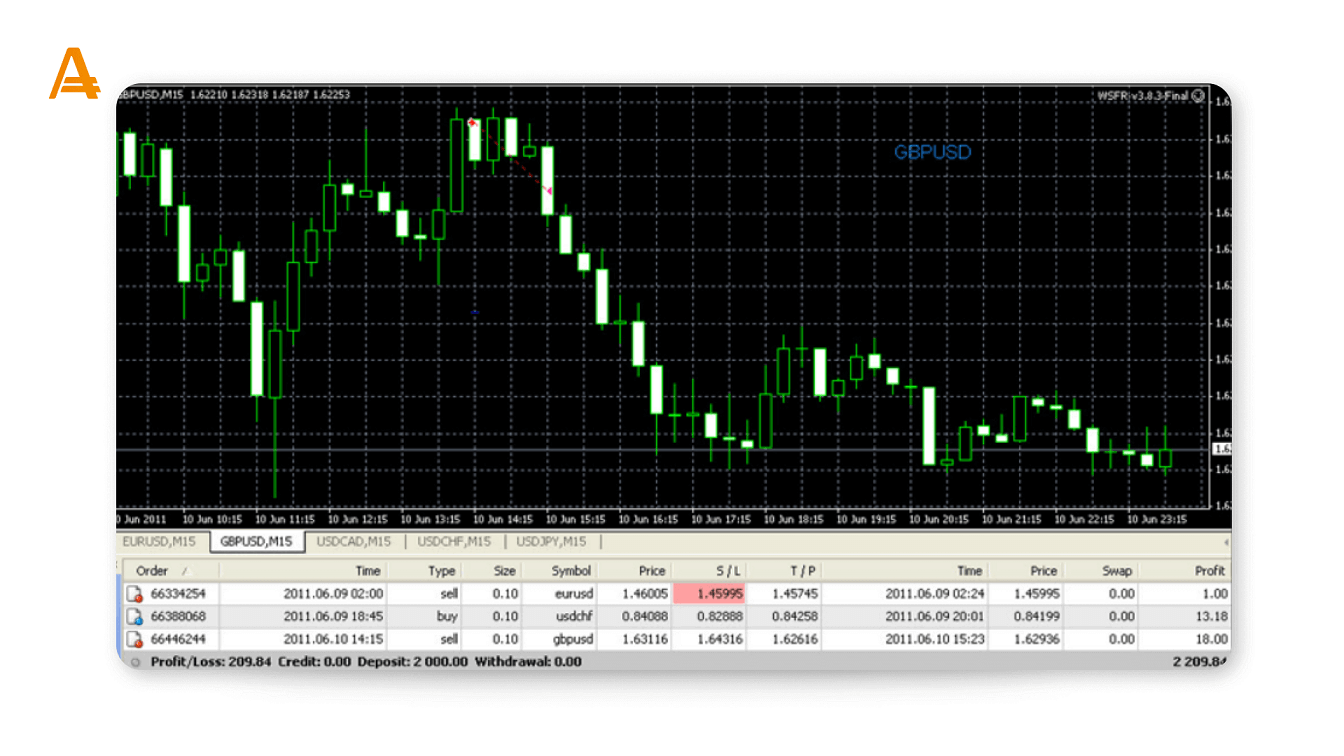Switch to the USDCHF,M15 tab
This screenshot has width=1344, height=756.
click(x=454, y=542)
